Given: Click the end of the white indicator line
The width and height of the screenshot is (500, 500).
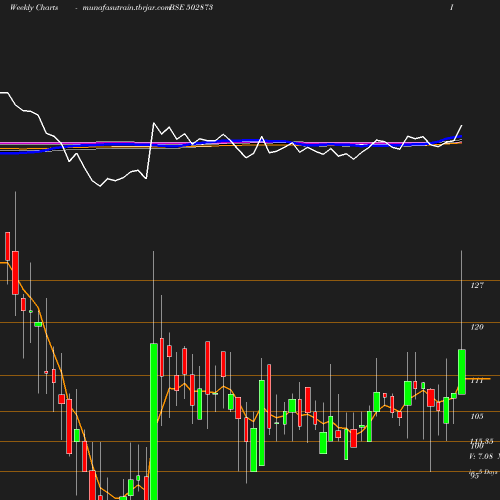Looking at the screenshot, I should coord(462,126).
